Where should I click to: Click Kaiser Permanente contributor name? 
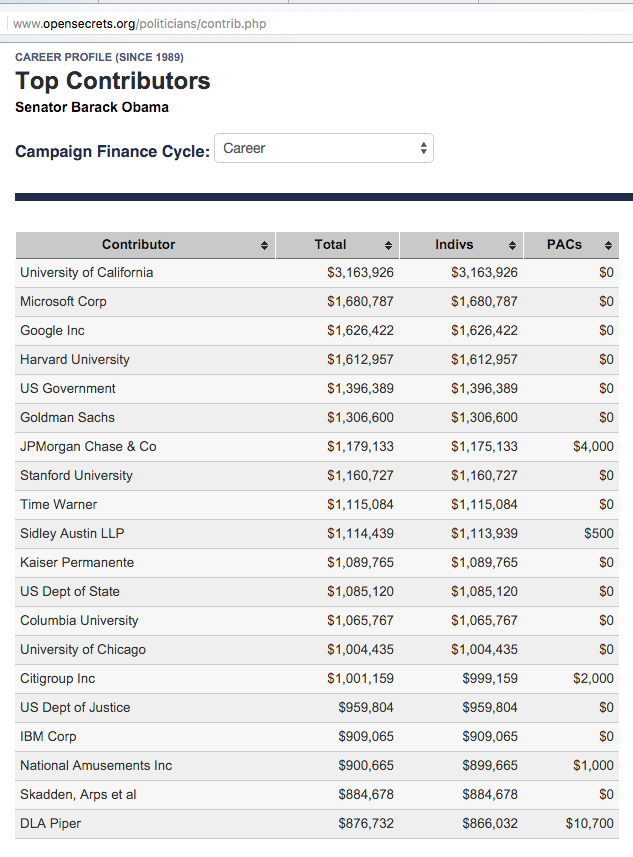(77, 562)
